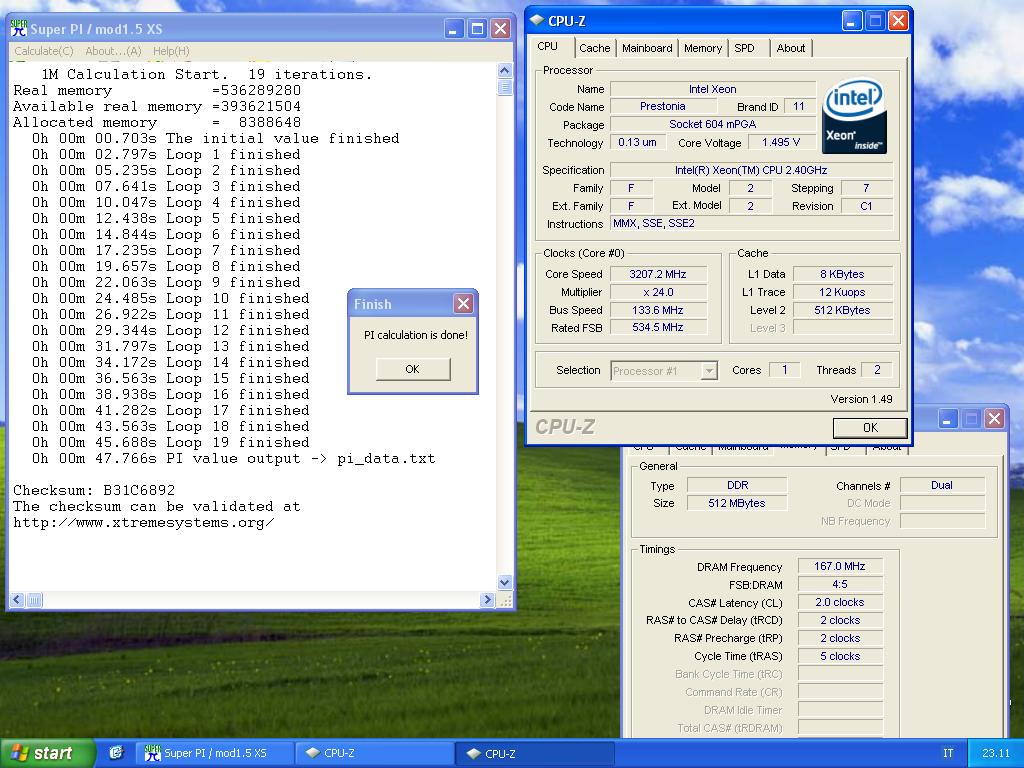The image size is (1024, 768).
Task: Click Super PI horizontal scrollbar left arrow
Action: (x=18, y=600)
